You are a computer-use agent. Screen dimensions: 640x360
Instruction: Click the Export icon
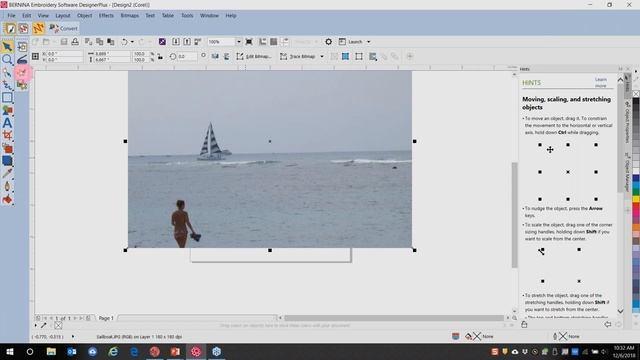pos(187,42)
